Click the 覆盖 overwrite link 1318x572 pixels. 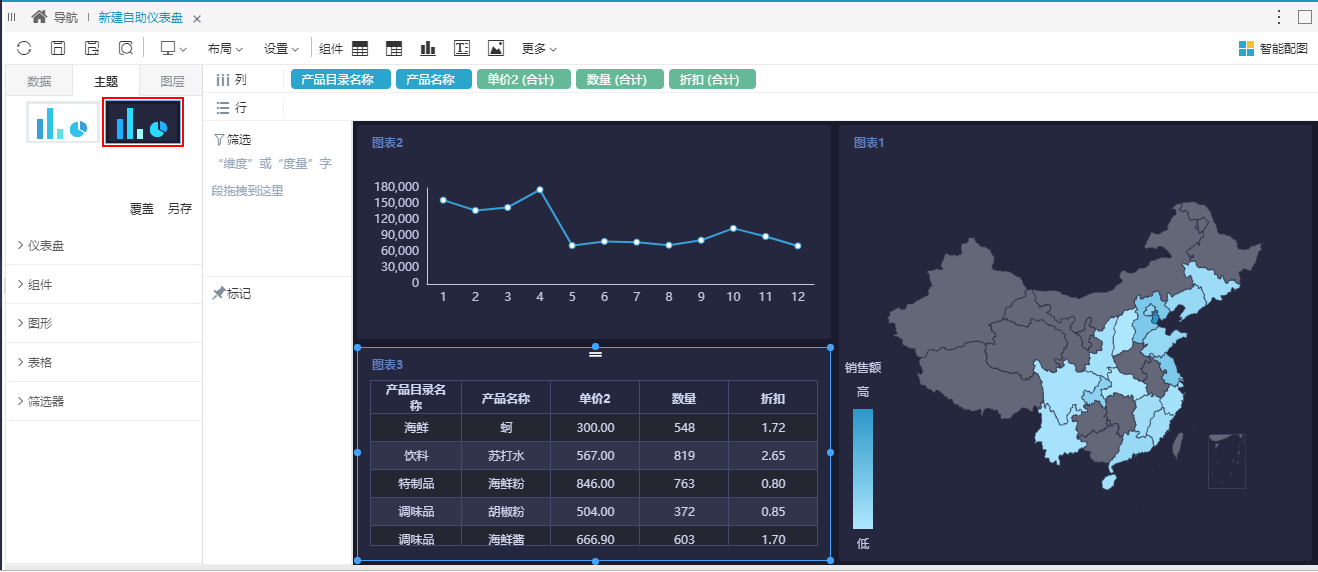pos(142,209)
